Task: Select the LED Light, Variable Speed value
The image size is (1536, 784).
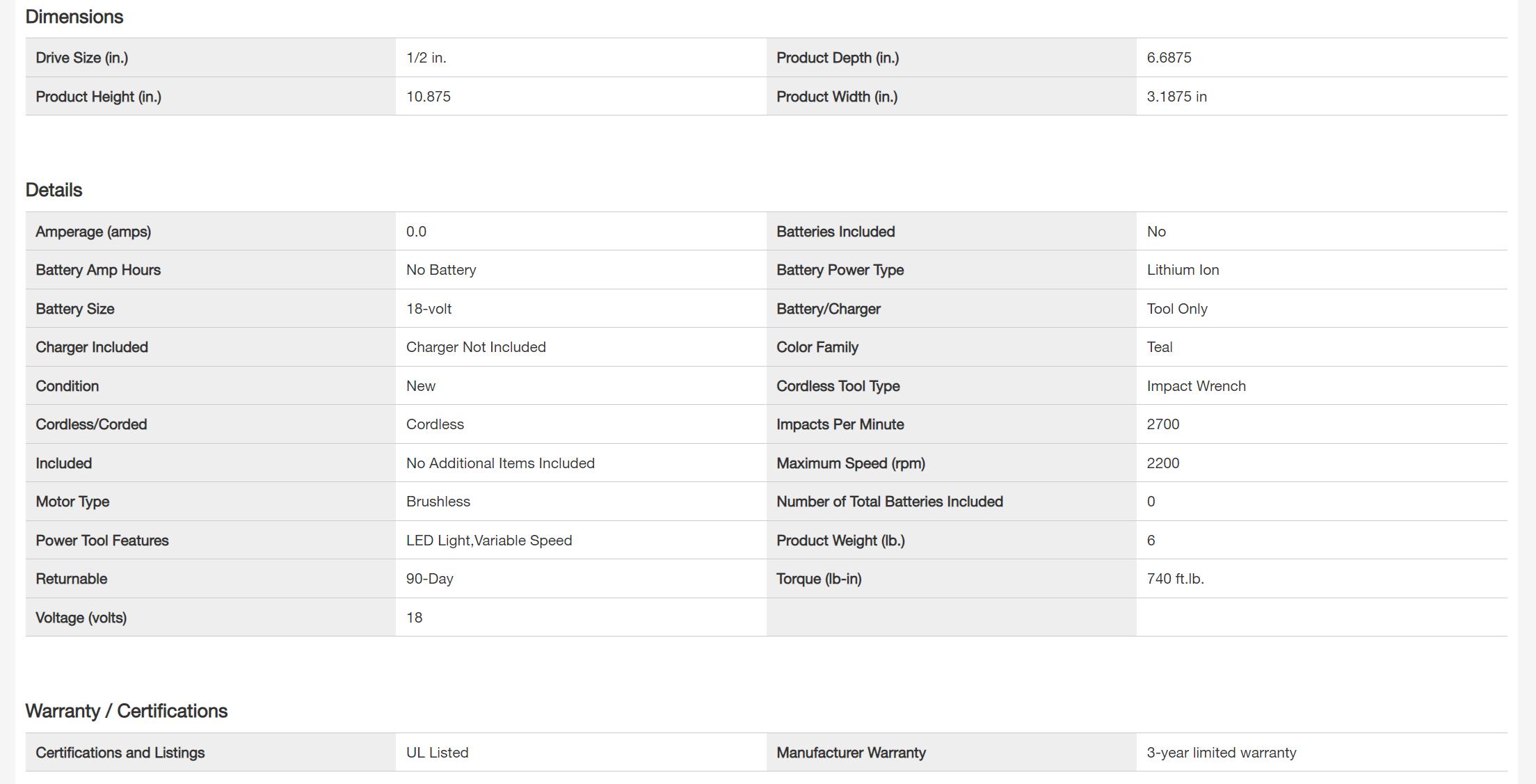Action: [489, 541]
